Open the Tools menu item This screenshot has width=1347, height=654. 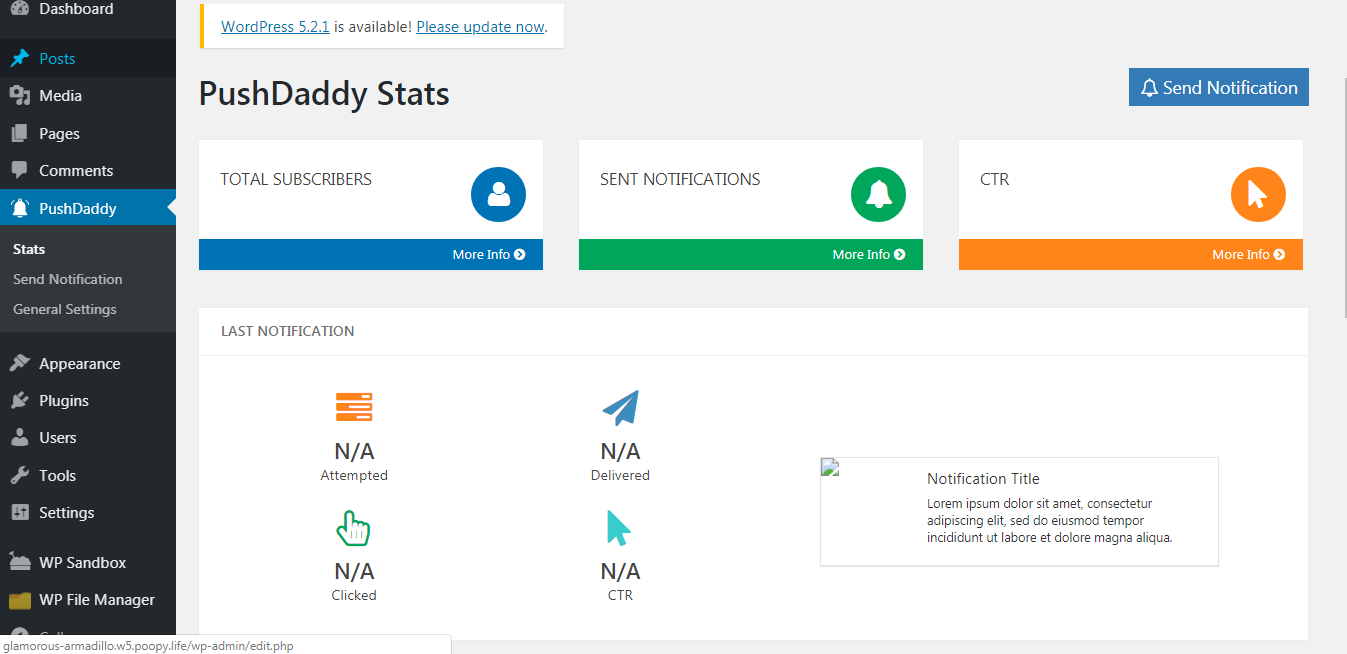[88, 475]
